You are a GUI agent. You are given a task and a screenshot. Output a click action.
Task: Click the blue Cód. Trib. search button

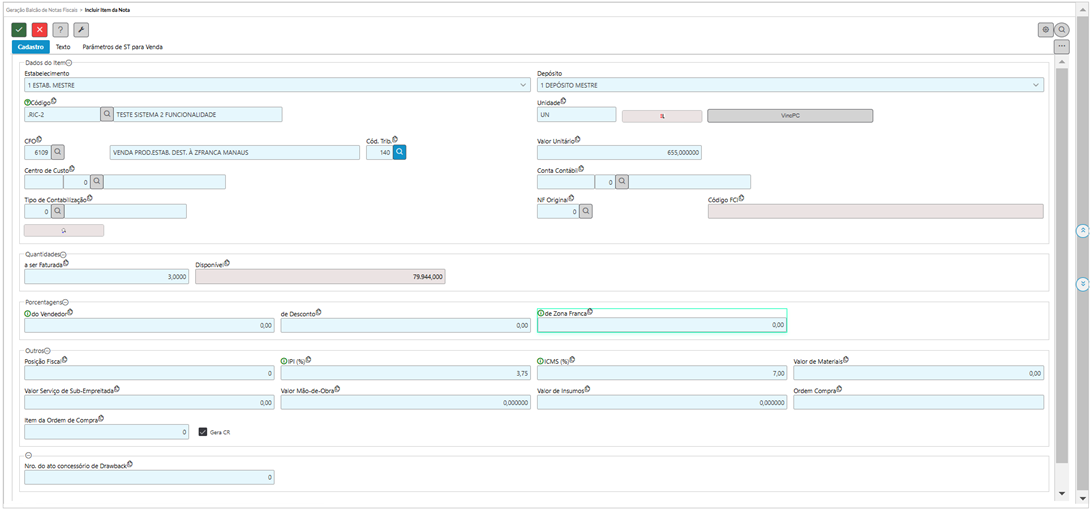[x=399, y=153]
